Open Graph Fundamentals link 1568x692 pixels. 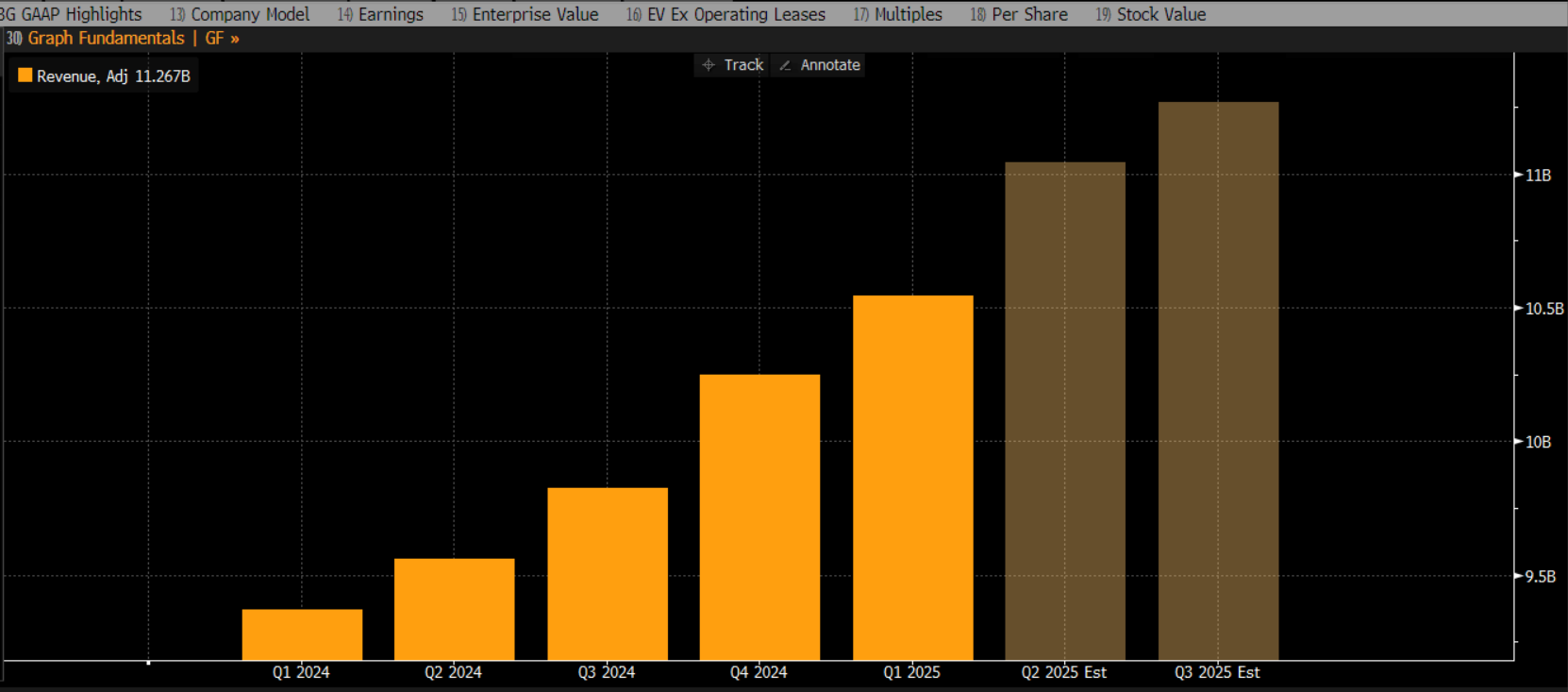106,38
